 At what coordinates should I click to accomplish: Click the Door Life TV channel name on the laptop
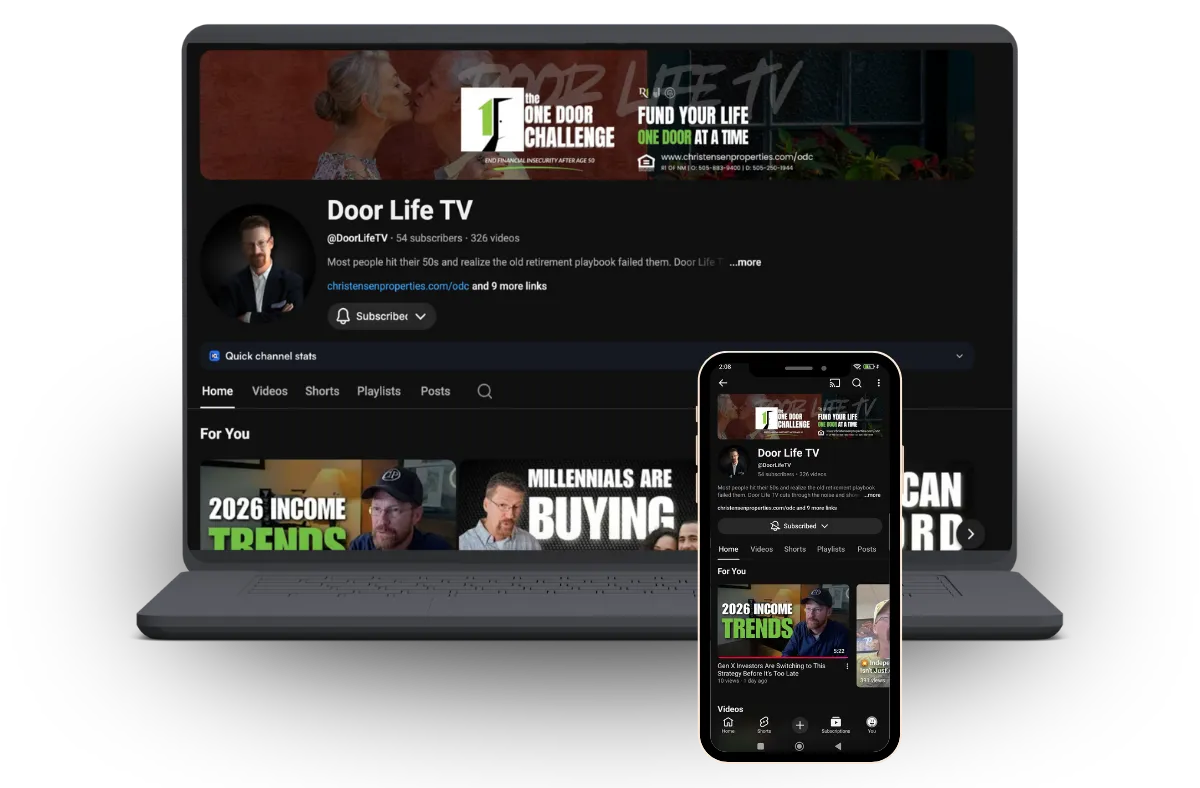click(x=400, y=210)
